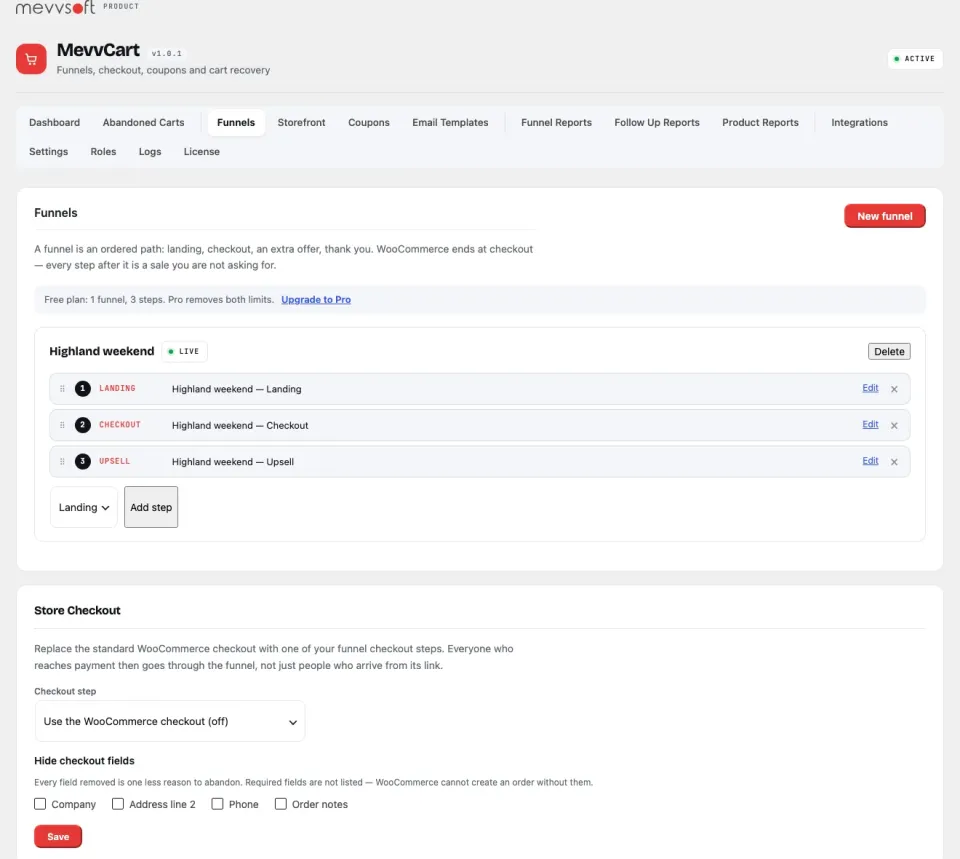
Task: Go to Integrations tab
Action: (859, 122)
